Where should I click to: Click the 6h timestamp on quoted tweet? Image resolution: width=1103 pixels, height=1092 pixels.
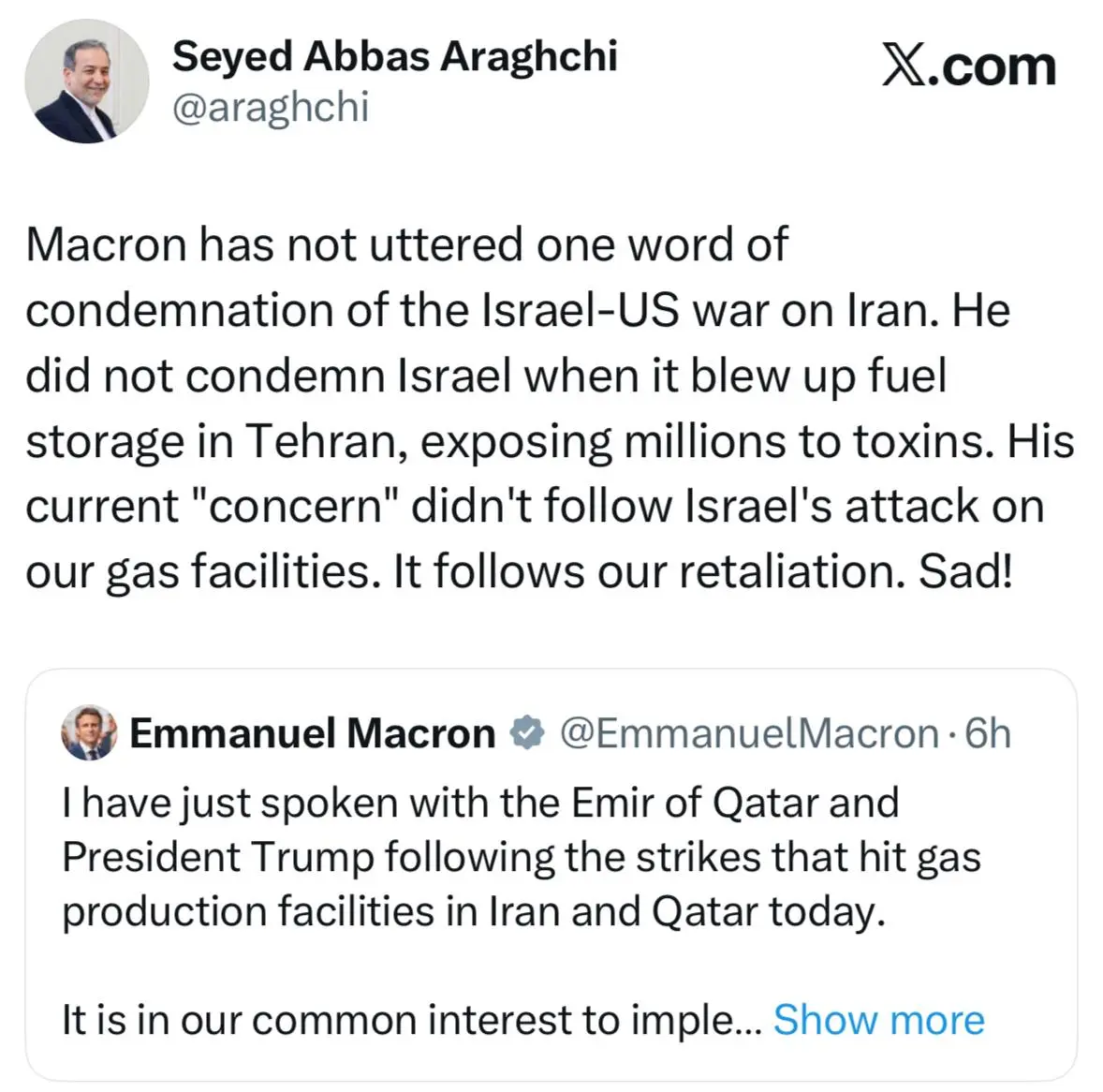click(x=988, y=733)
